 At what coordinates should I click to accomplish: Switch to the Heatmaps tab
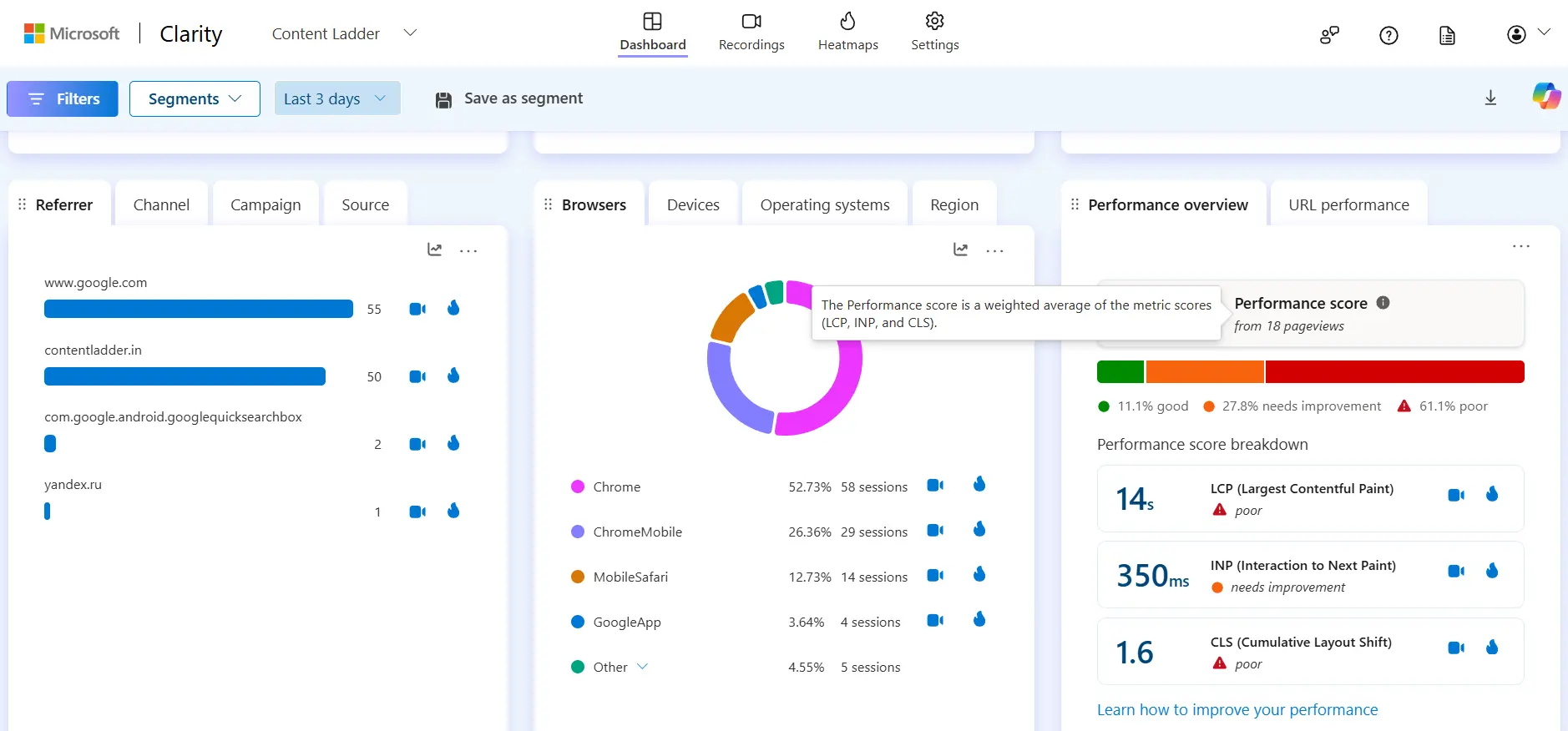847,32
